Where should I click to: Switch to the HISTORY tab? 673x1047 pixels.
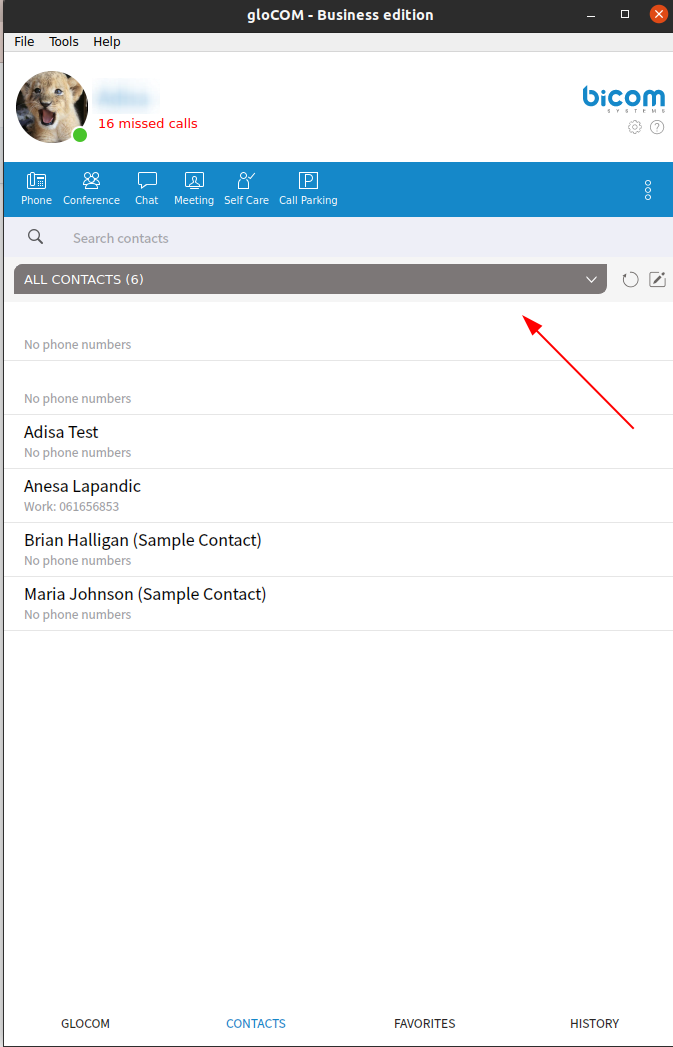click(594, 1023)
